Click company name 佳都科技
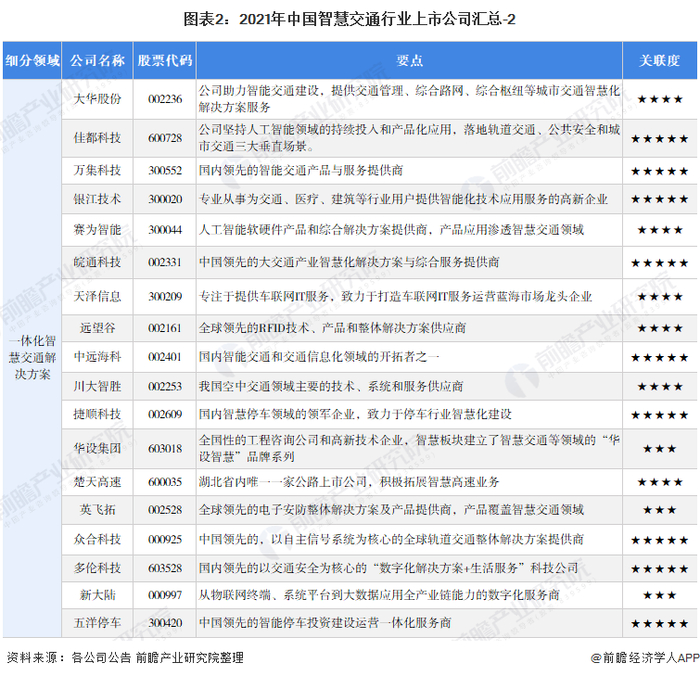Screen dimensions: 700x677 coord(97,138)
